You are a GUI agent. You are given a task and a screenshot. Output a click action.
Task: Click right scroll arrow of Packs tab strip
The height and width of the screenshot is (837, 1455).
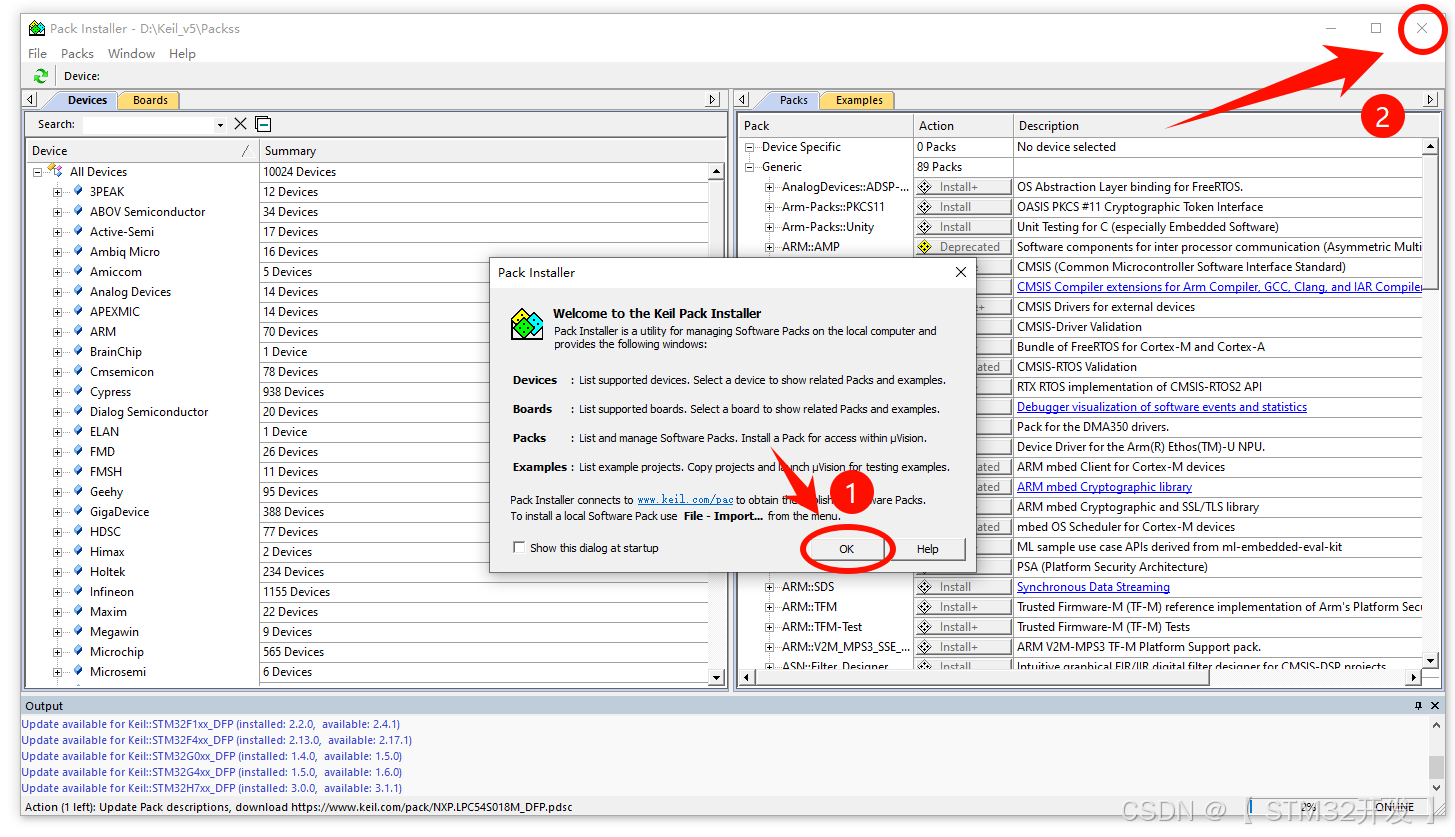click(x=1430, y=100)
